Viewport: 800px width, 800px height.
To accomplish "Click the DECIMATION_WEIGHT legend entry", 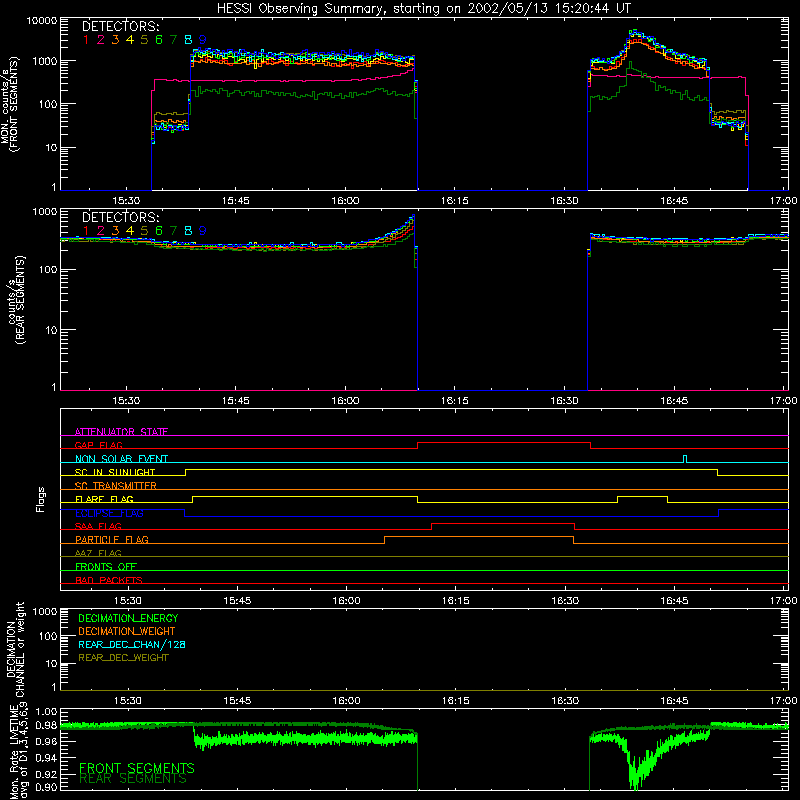I will 127,632.
